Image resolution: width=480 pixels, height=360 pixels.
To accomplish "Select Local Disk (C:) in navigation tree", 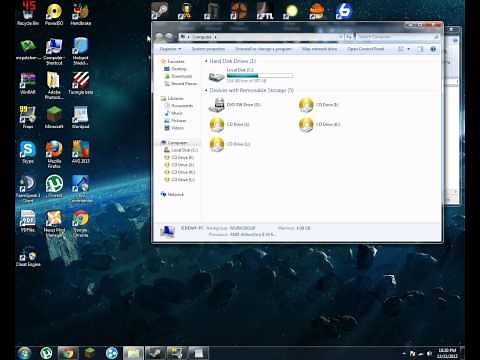I will pos(181,150).
